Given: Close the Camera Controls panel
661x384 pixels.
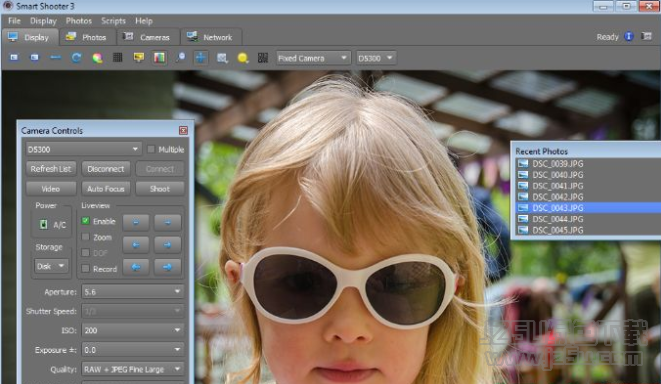Looking at the screenshot, I should [183, 131].
